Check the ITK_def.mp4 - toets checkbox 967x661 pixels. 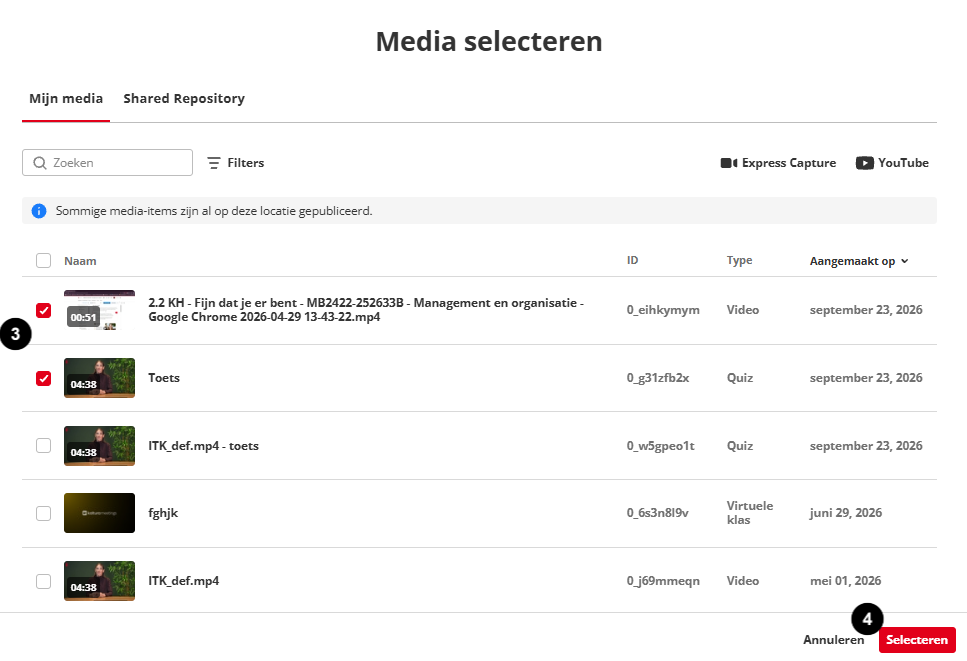43,445
